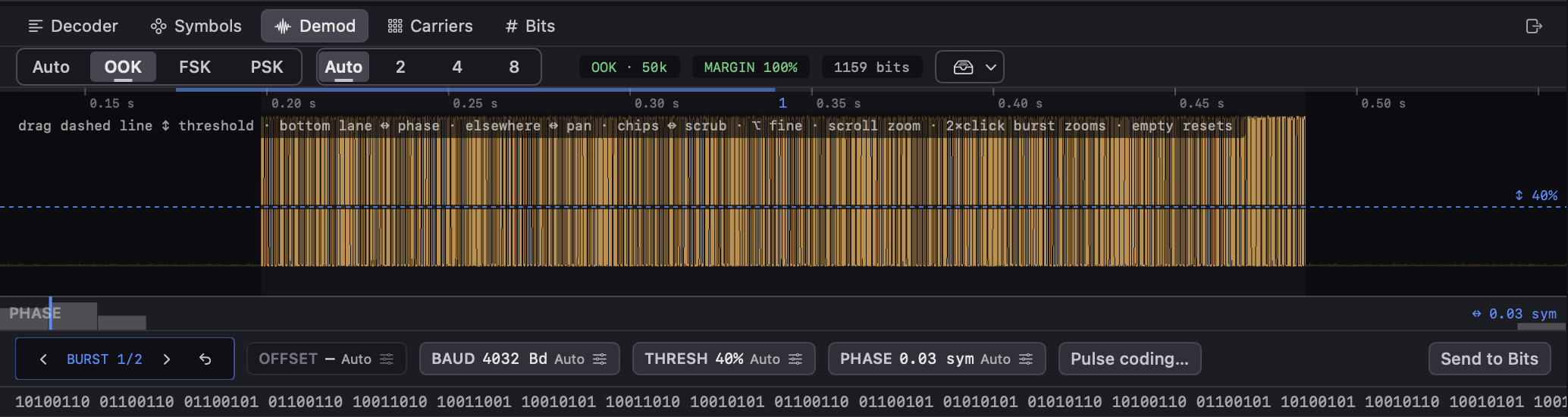
Task: Go to next burst
Action: tap(167, 359)
